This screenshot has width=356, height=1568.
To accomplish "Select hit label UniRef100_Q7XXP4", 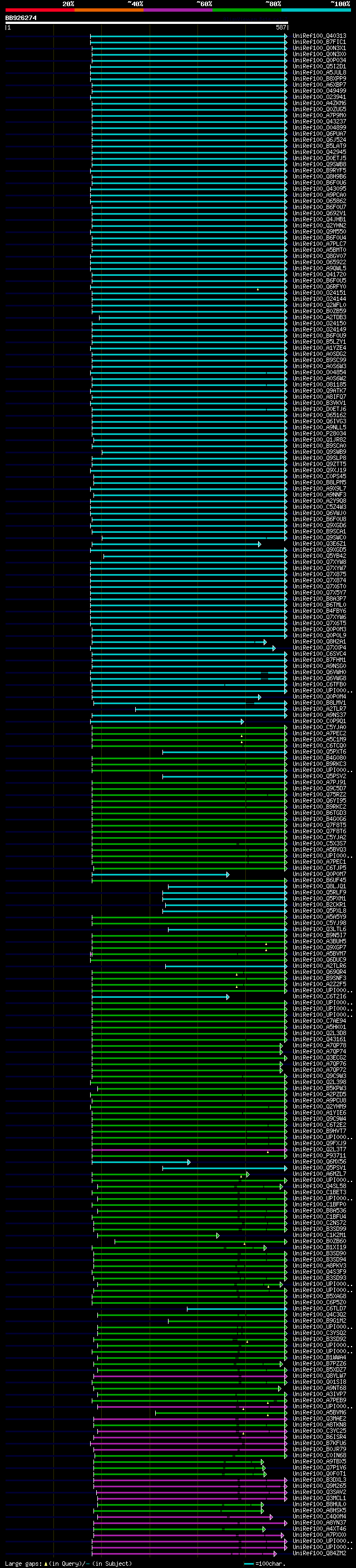I will pos(319,647).
